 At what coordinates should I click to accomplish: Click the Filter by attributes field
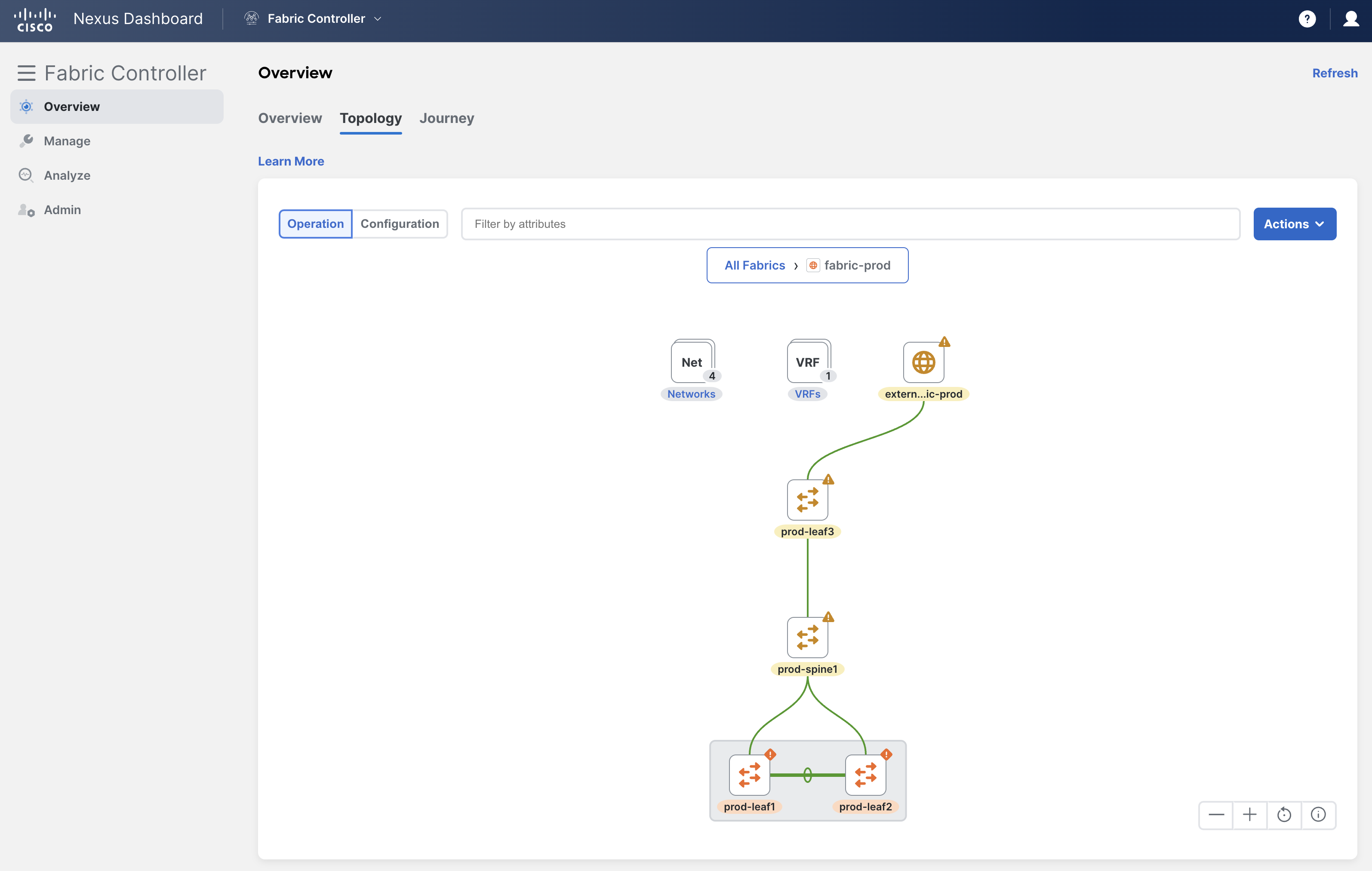[851, 224]
